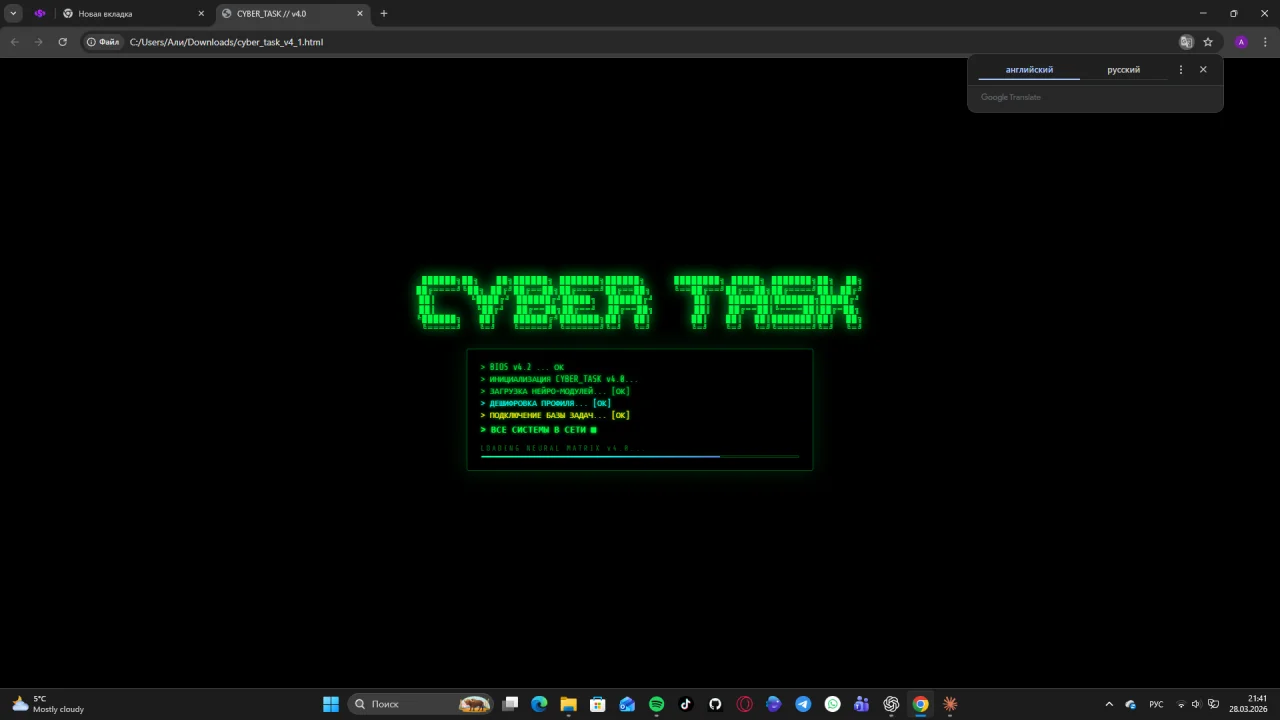Open Chrome's three-dot main menu
1280x720 pixels.
[1265, 42]
